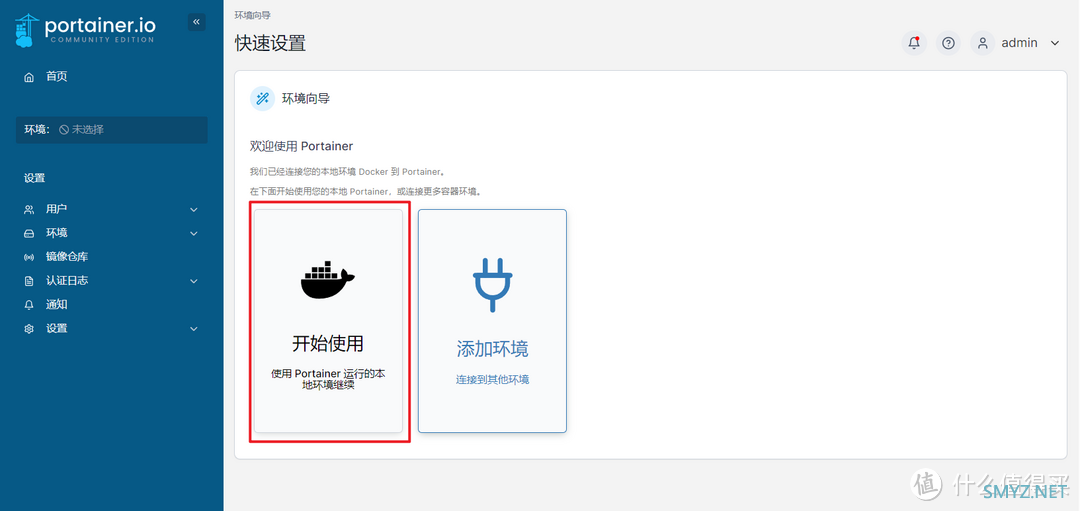Open the help question mark icon
Viewport: 1080px width, 511px height.
(x=948, y=43)
